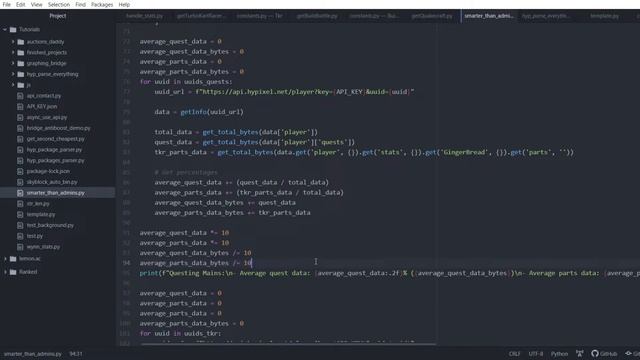Click the hyp_packages_parser.py file icon
Screen dimensions: 640x360
point(20,160)
